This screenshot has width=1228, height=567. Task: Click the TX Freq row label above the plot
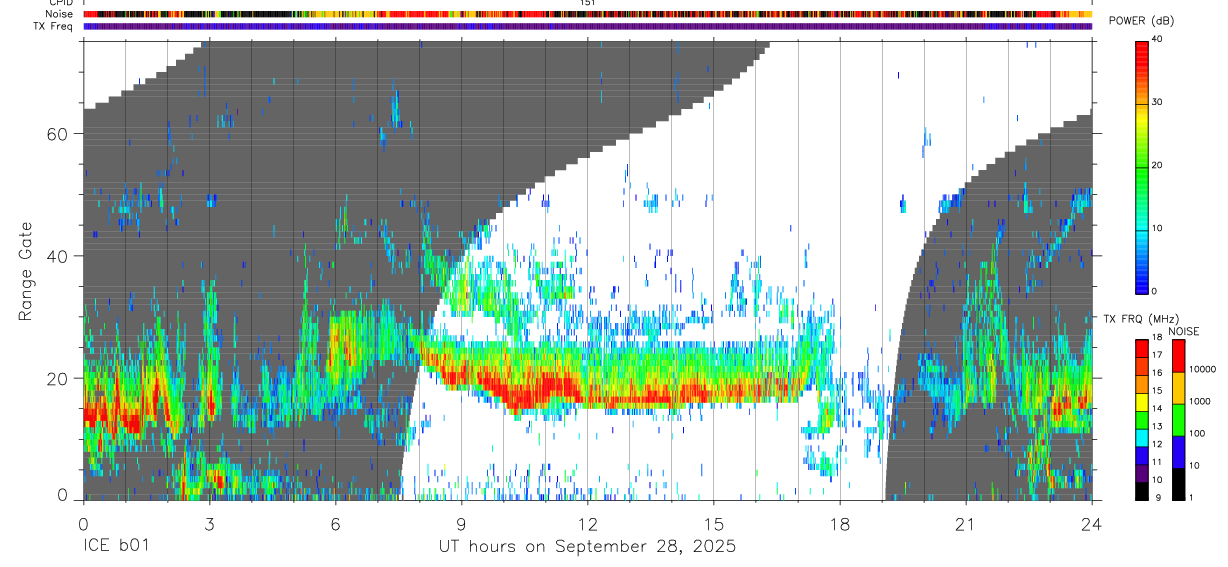pos(54,25)
